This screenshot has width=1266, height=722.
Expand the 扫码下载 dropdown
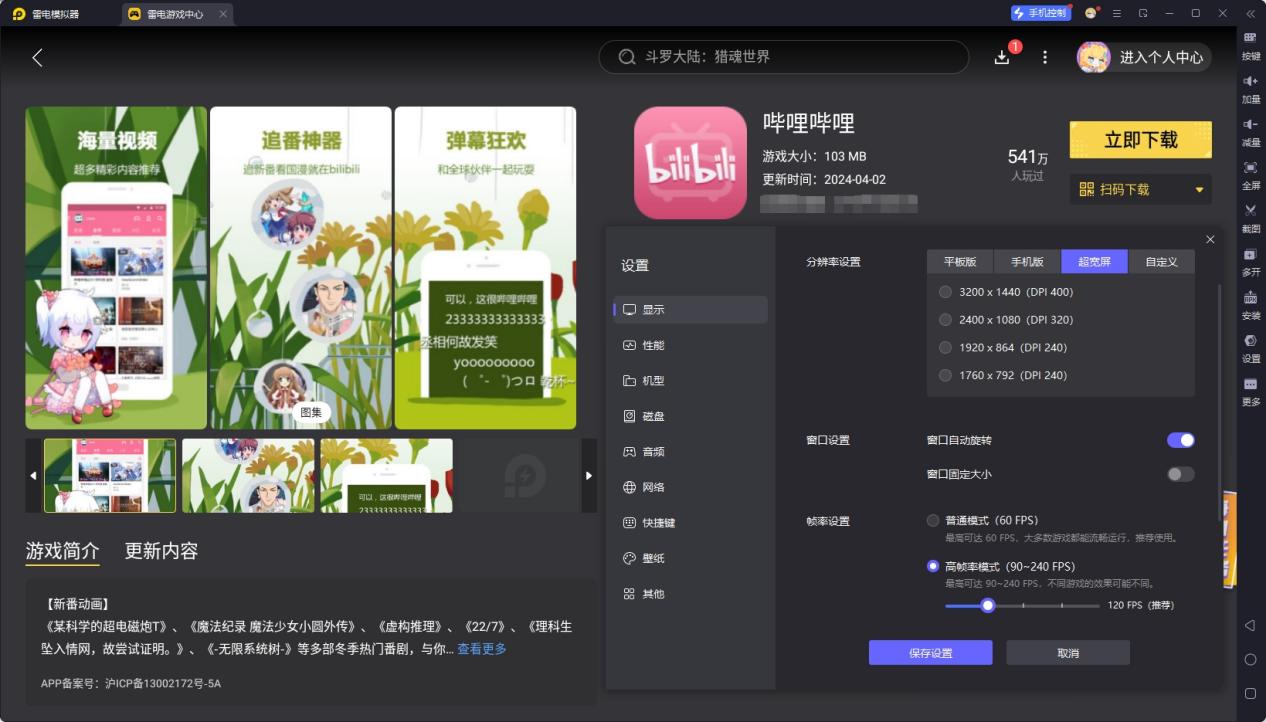click(x=1141, y=189)
